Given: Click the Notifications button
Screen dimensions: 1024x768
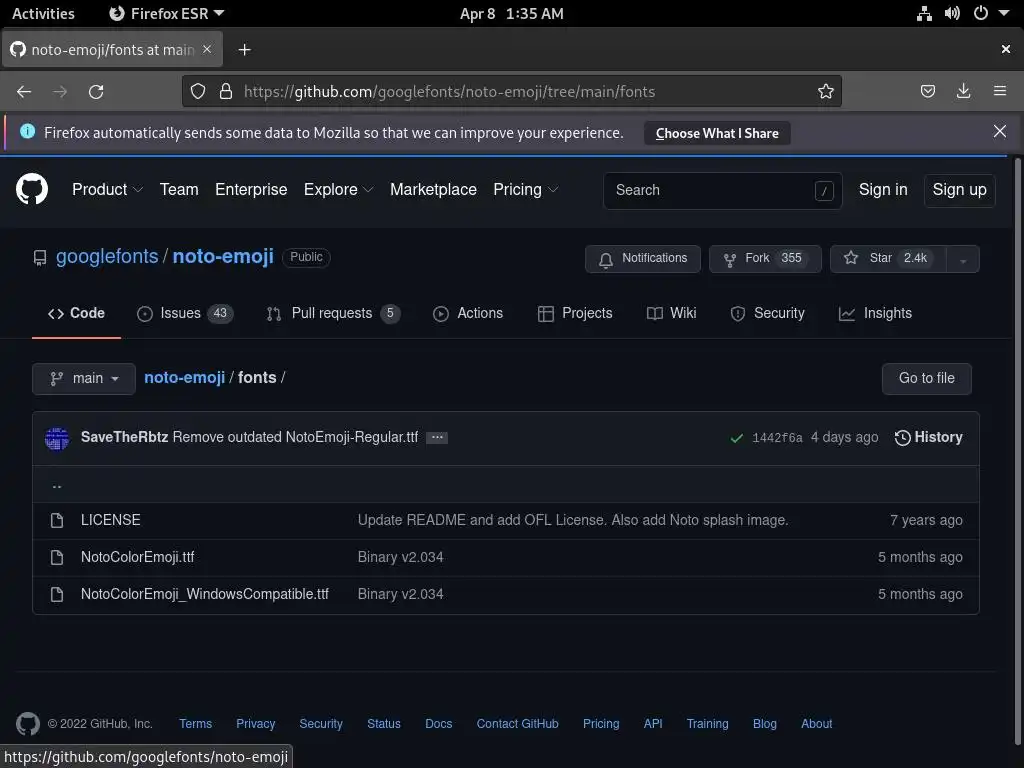Looking at the screenshot, I should [643, 259].
